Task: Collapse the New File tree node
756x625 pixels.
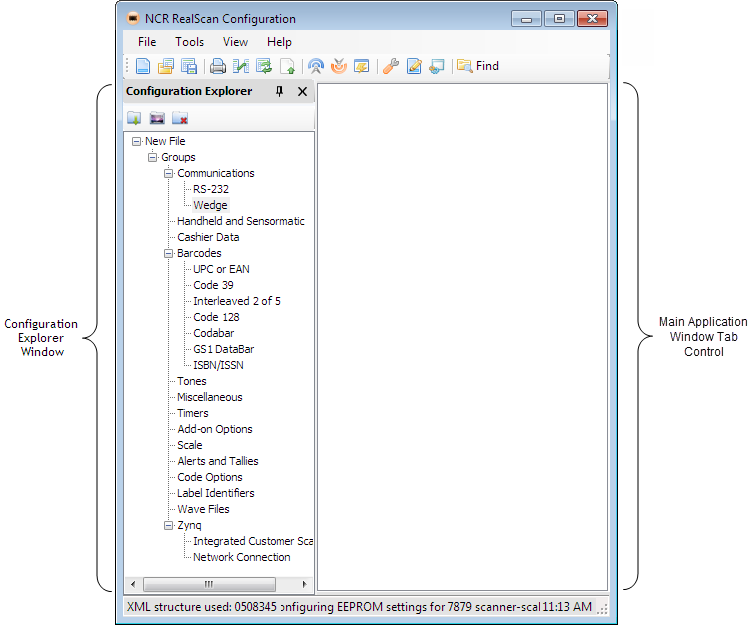Action: 136,141
